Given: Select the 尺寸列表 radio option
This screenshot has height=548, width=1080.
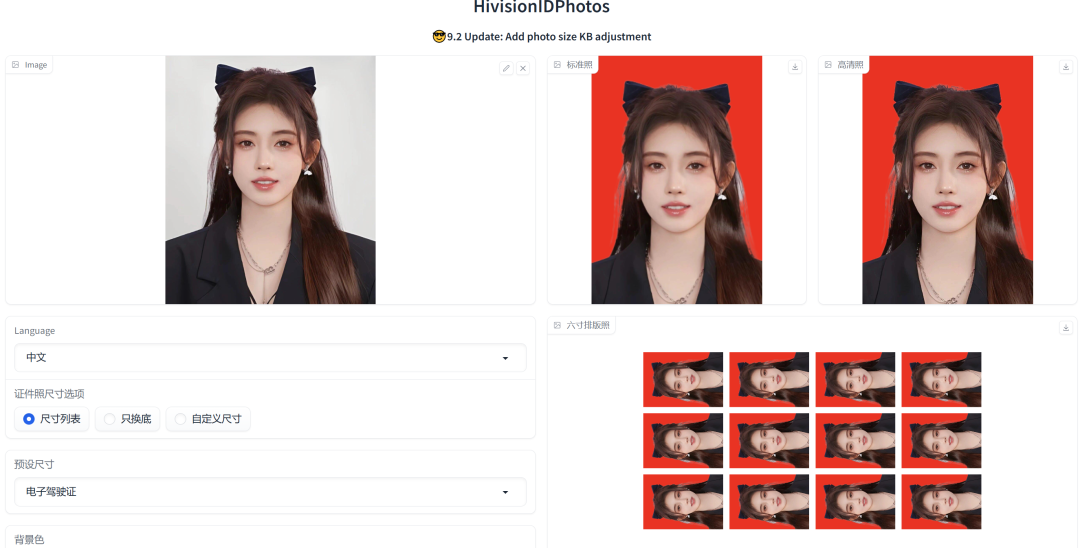Looking at the screenshot, I should (x=52, y=419).
